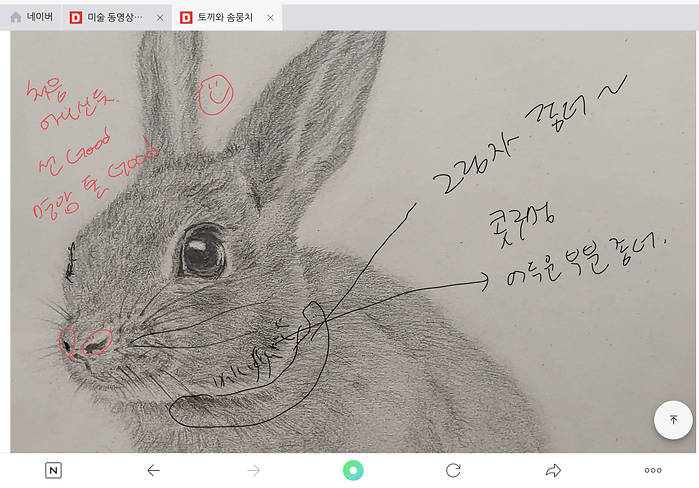This screenshot has width=699, height=488.
Task: Go back to the previous page
Action: click(153, 470)
